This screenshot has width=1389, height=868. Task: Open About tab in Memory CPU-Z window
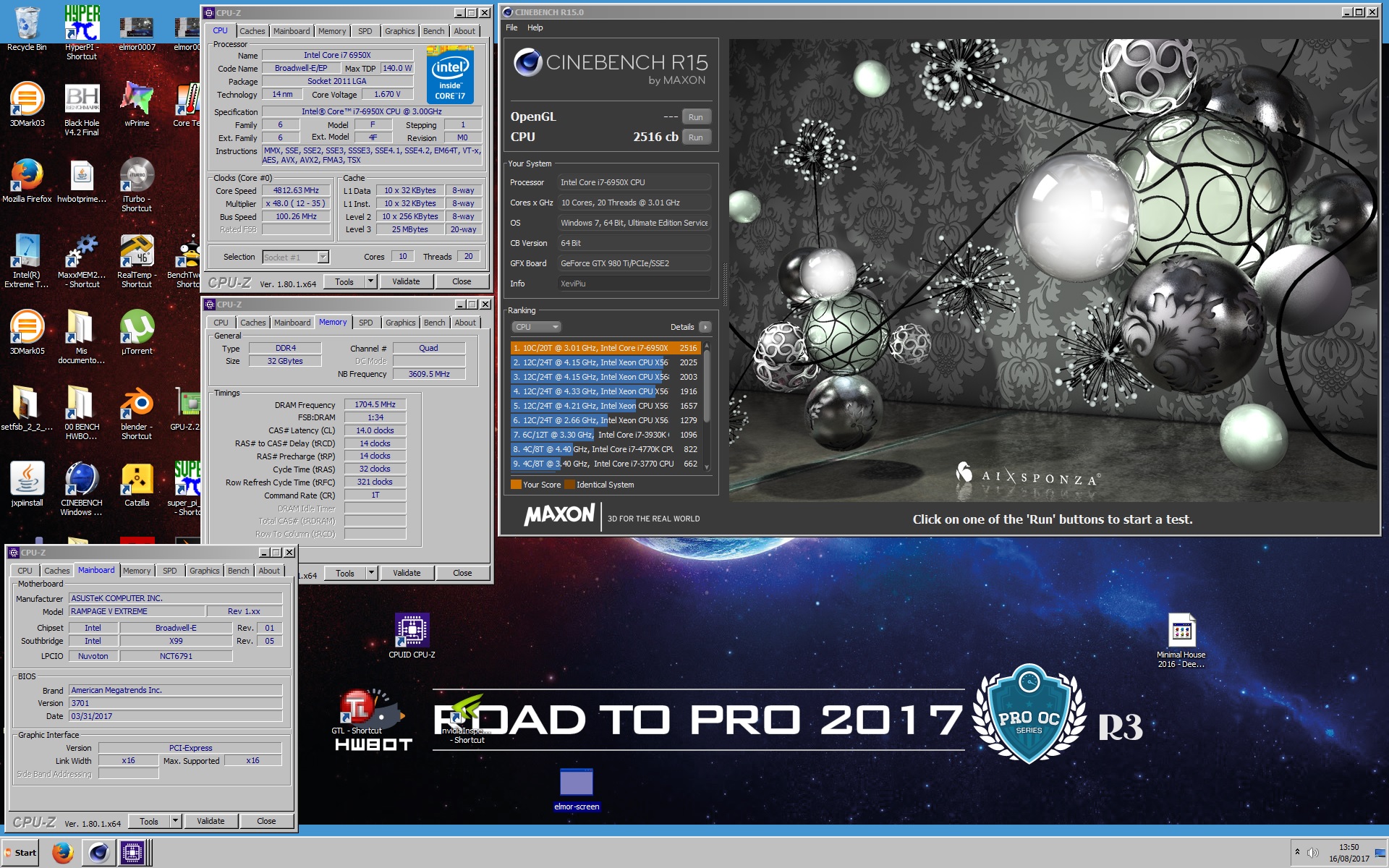(x=465, y=323)
